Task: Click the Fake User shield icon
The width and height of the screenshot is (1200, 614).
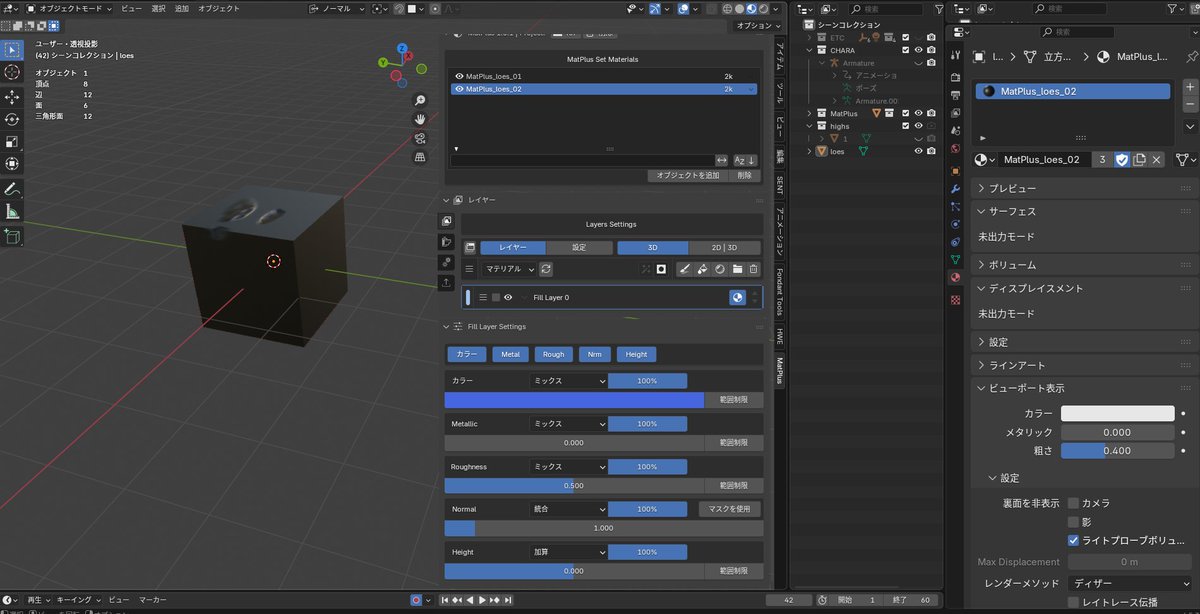Action: pyautogui.click(x=1122, y=160)
